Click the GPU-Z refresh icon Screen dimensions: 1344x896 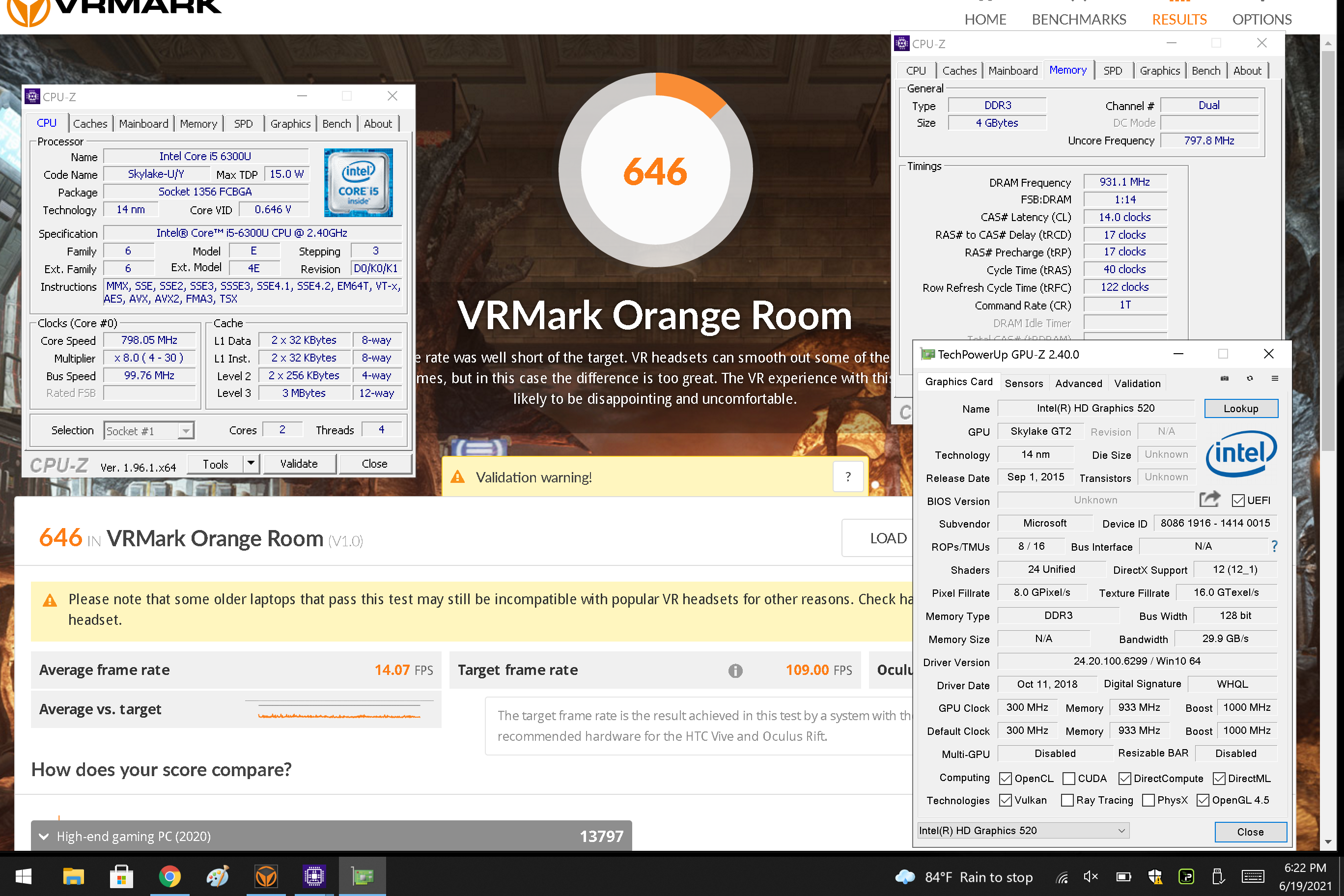click(x=1250, y=378)
